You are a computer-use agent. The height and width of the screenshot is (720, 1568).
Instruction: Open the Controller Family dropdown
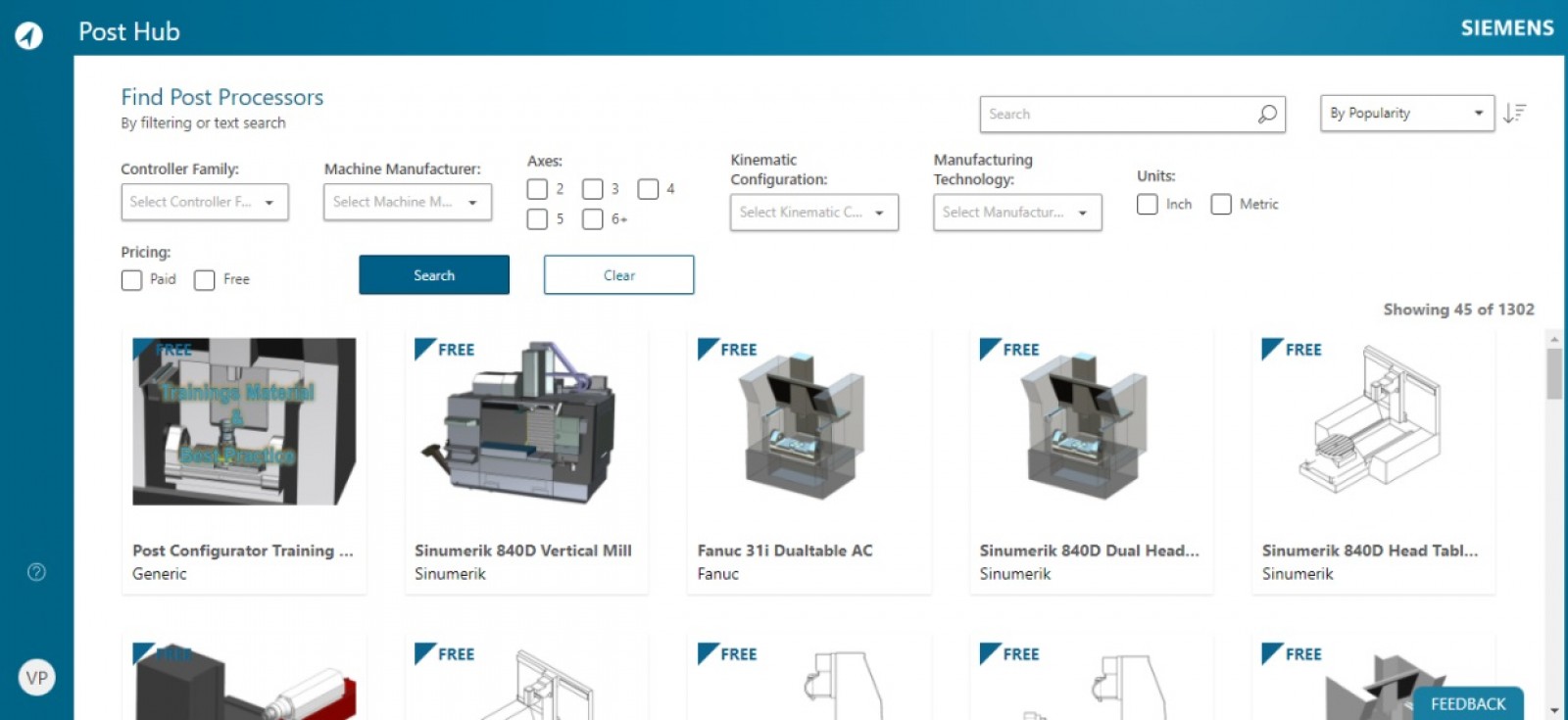[205, 202]
